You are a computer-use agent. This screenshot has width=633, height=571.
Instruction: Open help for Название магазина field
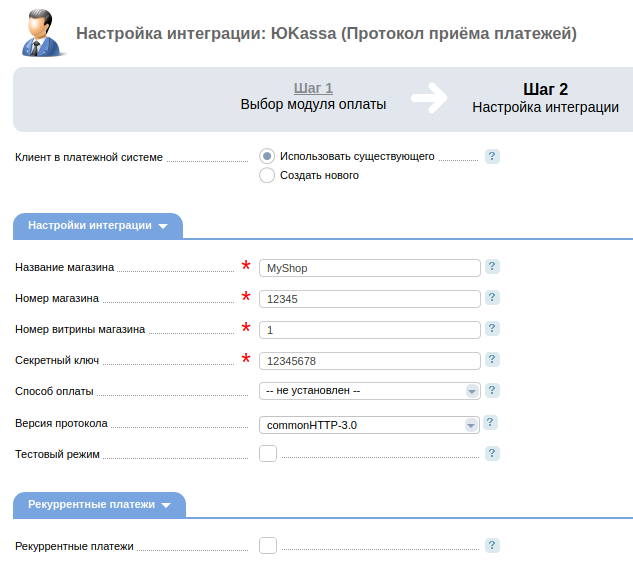[x=492, y=267]
